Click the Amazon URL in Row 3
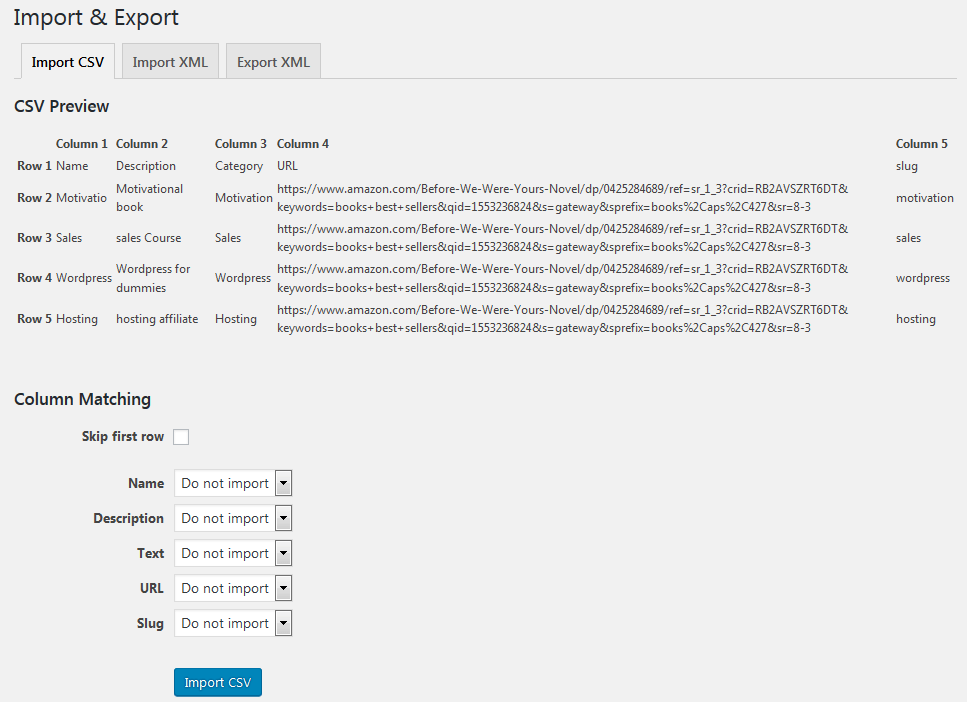 pyautogui.click(x=562, y=237)
